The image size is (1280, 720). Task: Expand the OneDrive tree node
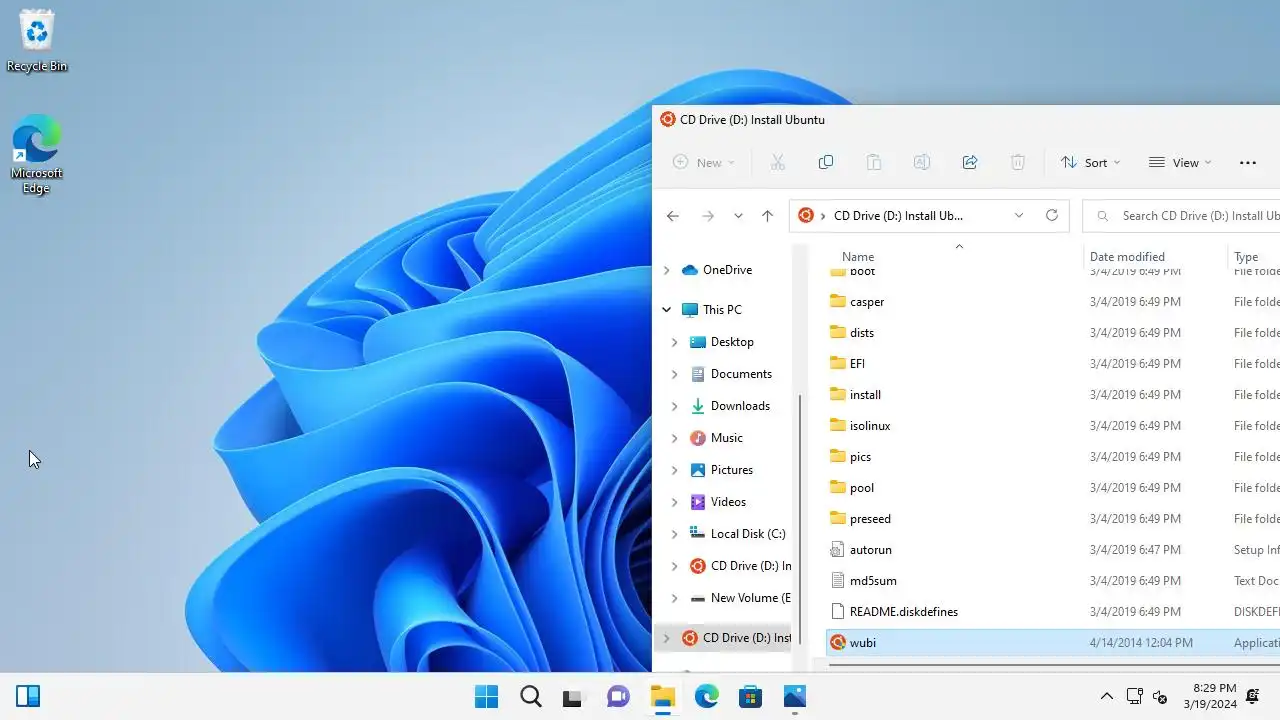pyautogui.click(x=666, y=270)
